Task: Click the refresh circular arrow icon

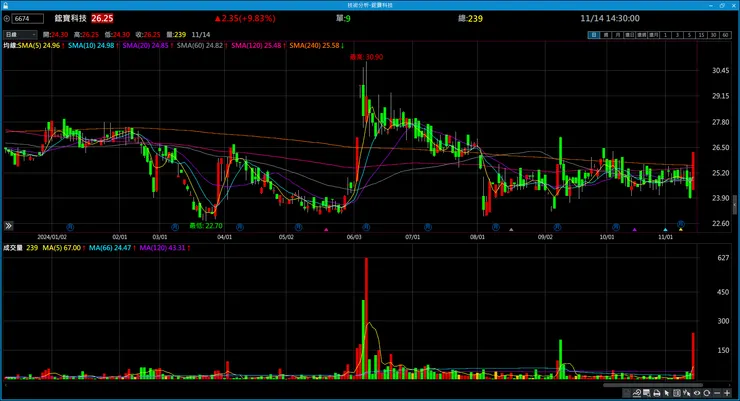Action: [706, 393]
